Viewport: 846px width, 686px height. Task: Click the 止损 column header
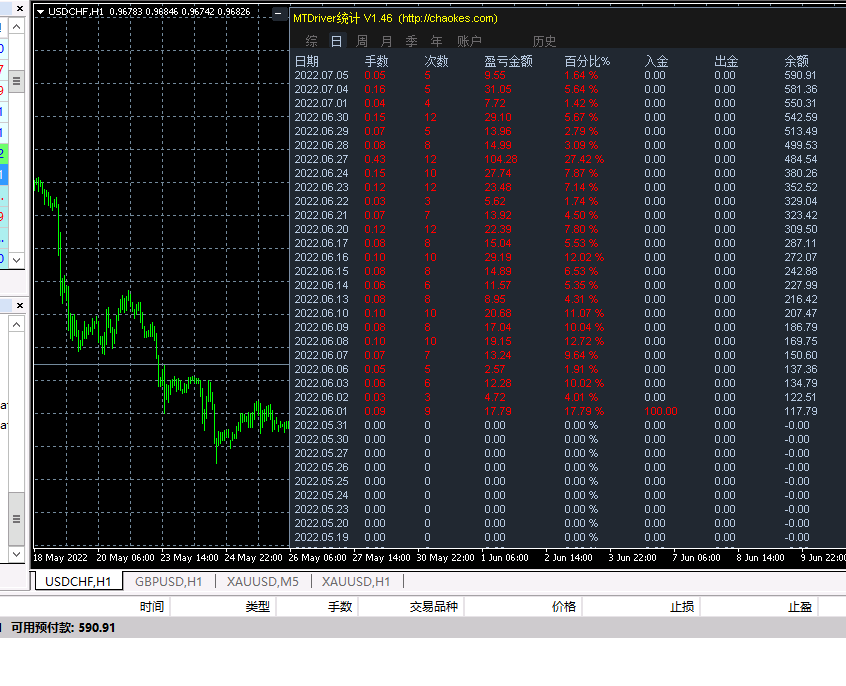click(682, 607)
